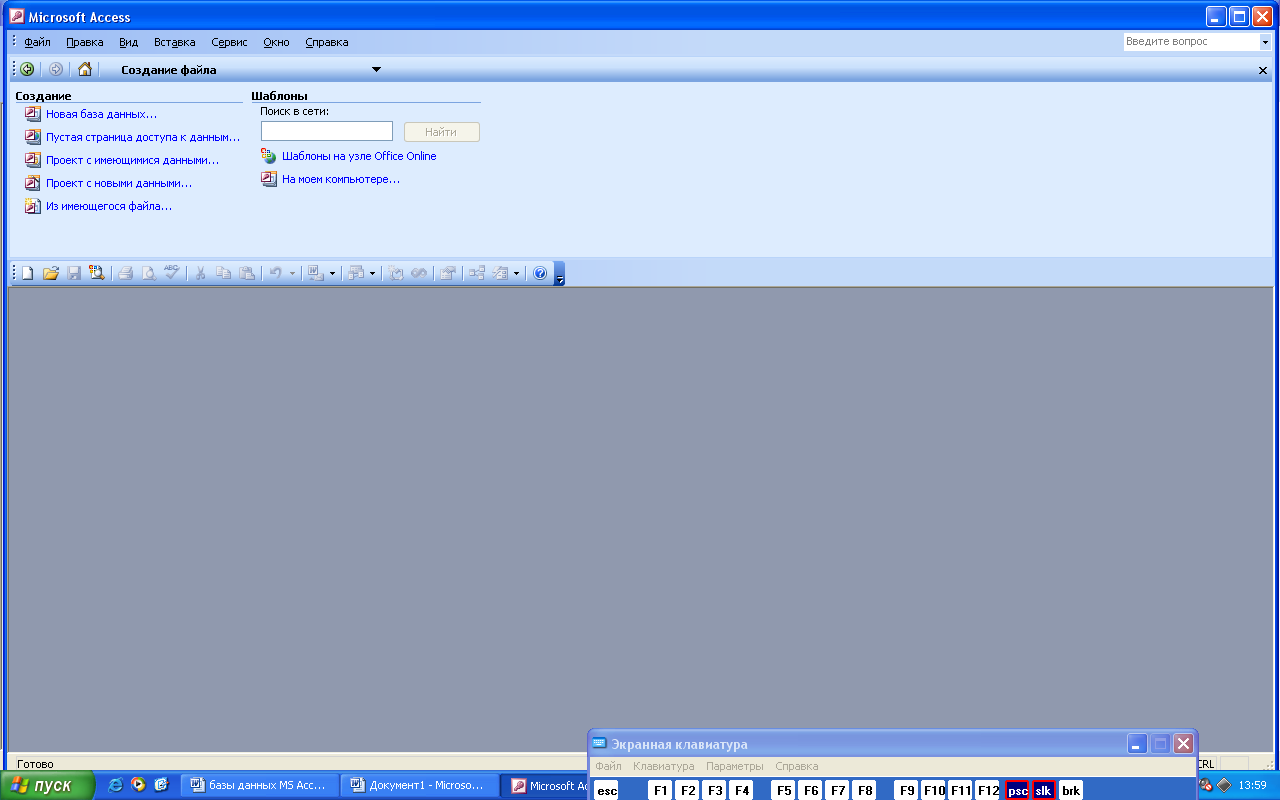The image size is (1280, 800).
Task: Click the Internet Explorer quick launch icon
Action: click(115, 785)
